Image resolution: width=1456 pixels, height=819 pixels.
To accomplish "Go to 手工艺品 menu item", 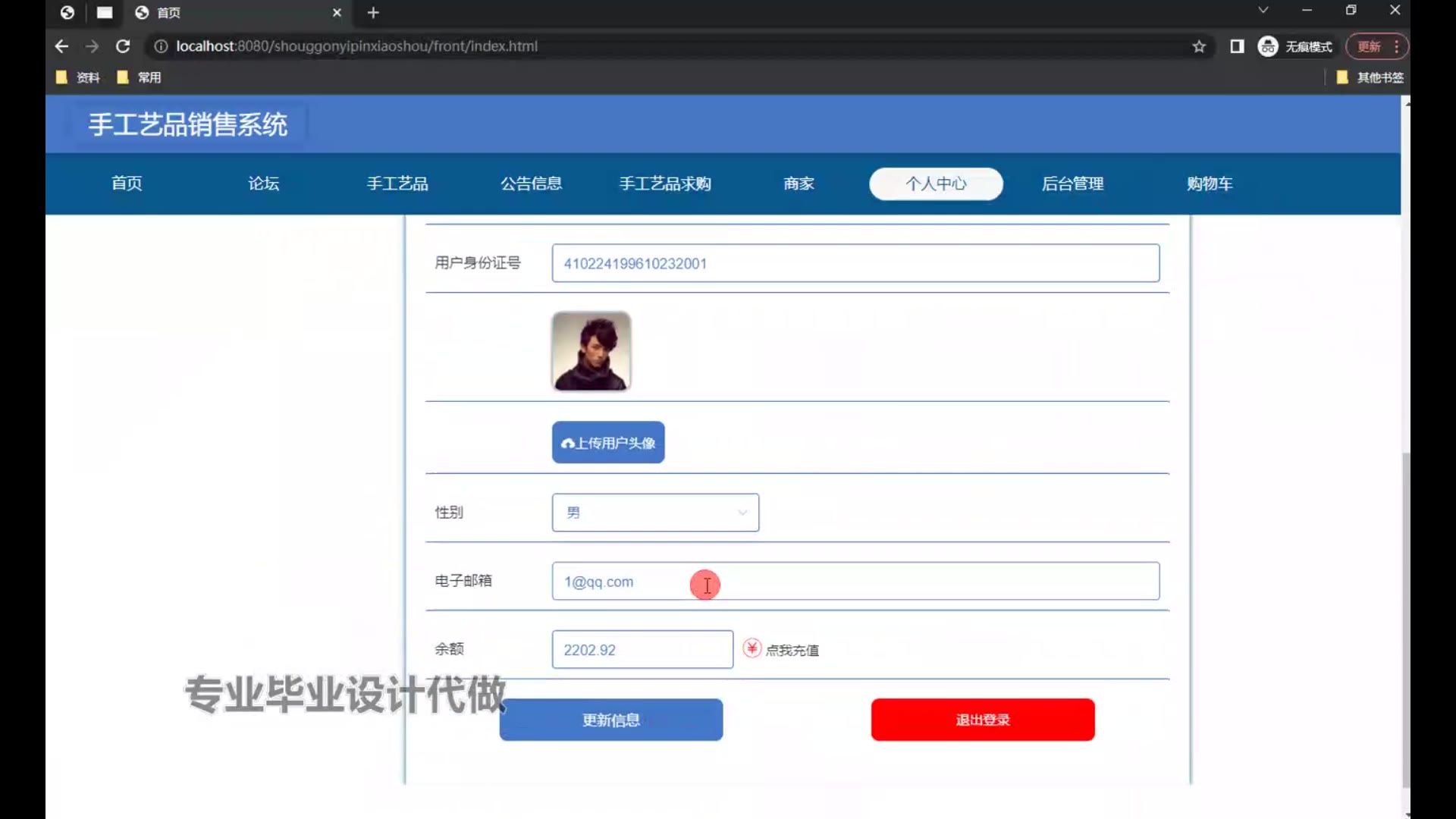I will pyautogui.click(x=397, y=184).
